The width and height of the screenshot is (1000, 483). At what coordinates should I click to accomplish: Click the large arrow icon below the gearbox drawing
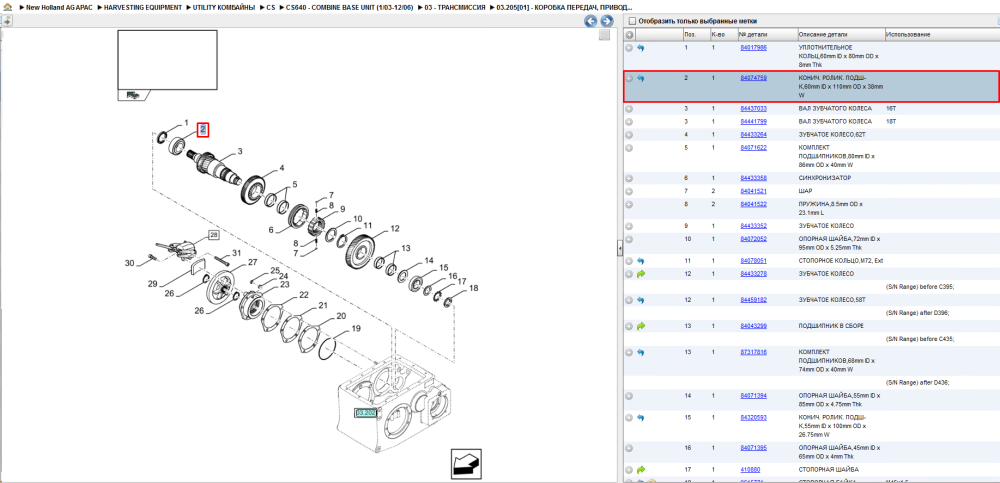466,464
